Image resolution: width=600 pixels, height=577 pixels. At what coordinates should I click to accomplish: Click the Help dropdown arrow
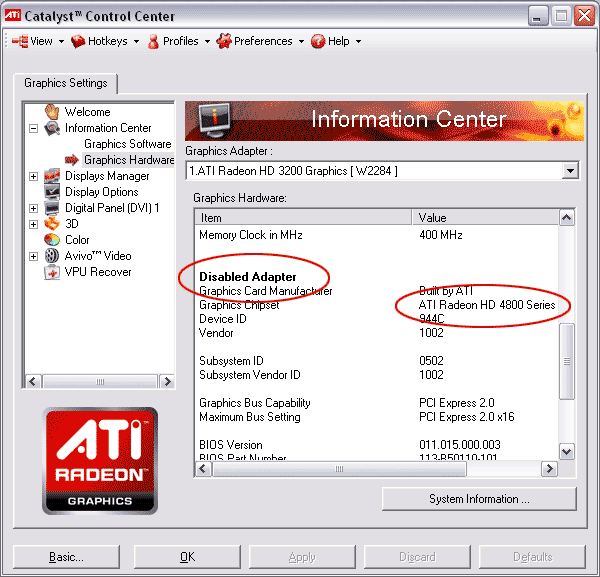[x=358, y=41]
